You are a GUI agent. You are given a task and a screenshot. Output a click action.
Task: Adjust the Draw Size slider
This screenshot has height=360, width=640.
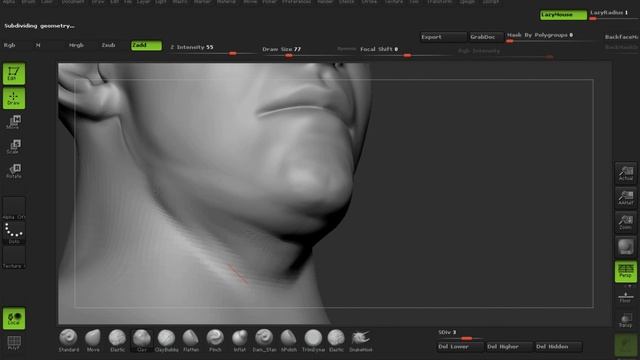pyautogui.click(x=298, y=51)
